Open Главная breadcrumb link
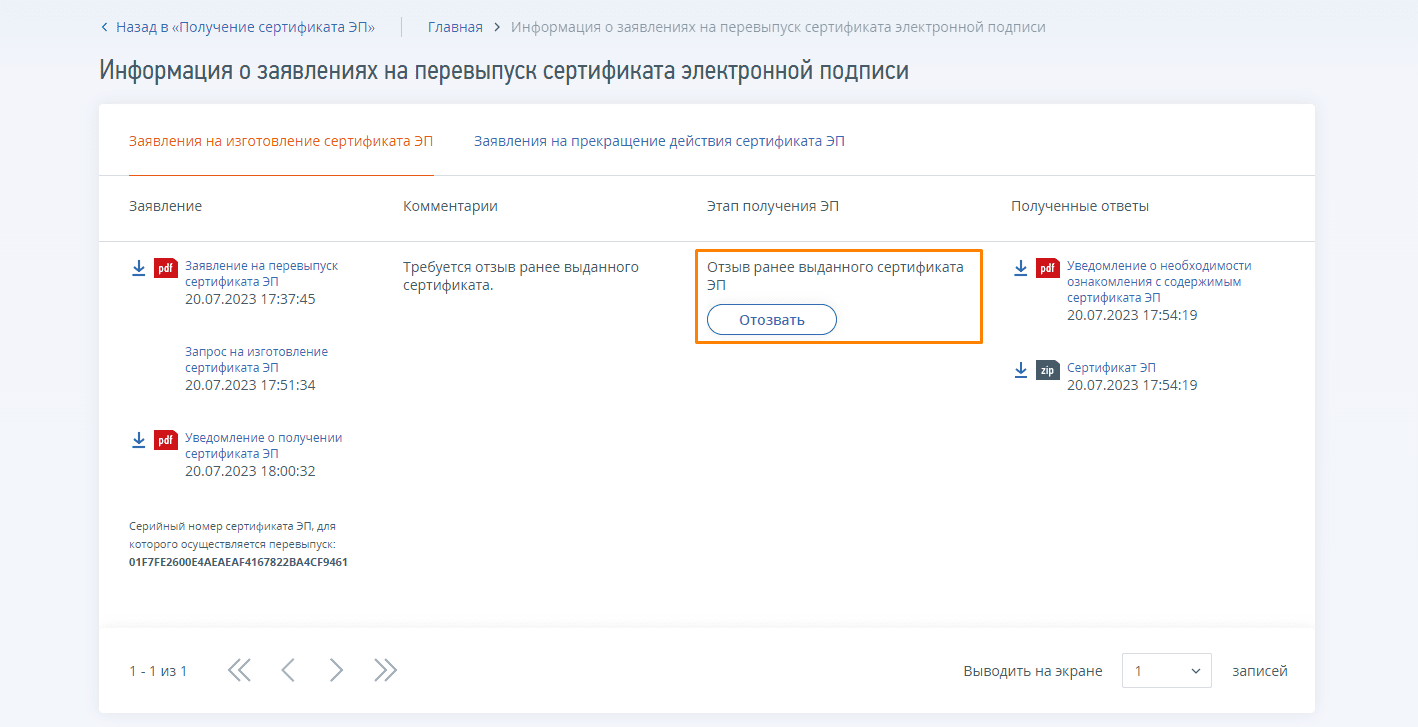The height and width of the screenshot is (727, 1418). (455, 27)
